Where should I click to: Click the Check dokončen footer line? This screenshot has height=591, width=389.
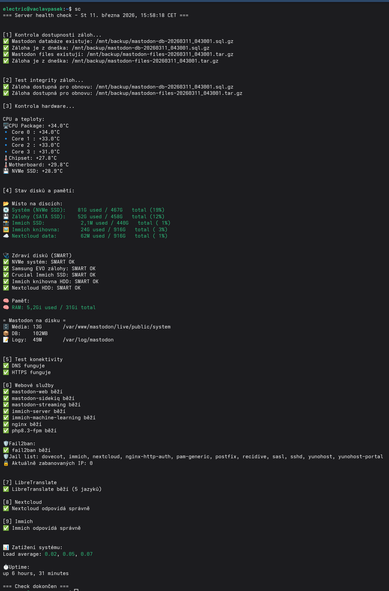tap(35, 586)
